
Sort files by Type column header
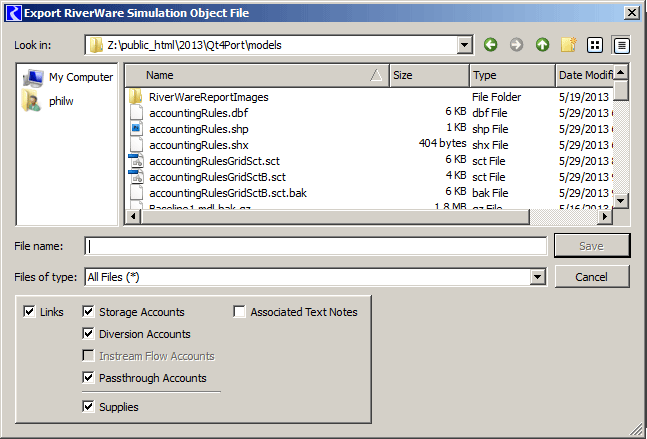[x=512, y=75]
